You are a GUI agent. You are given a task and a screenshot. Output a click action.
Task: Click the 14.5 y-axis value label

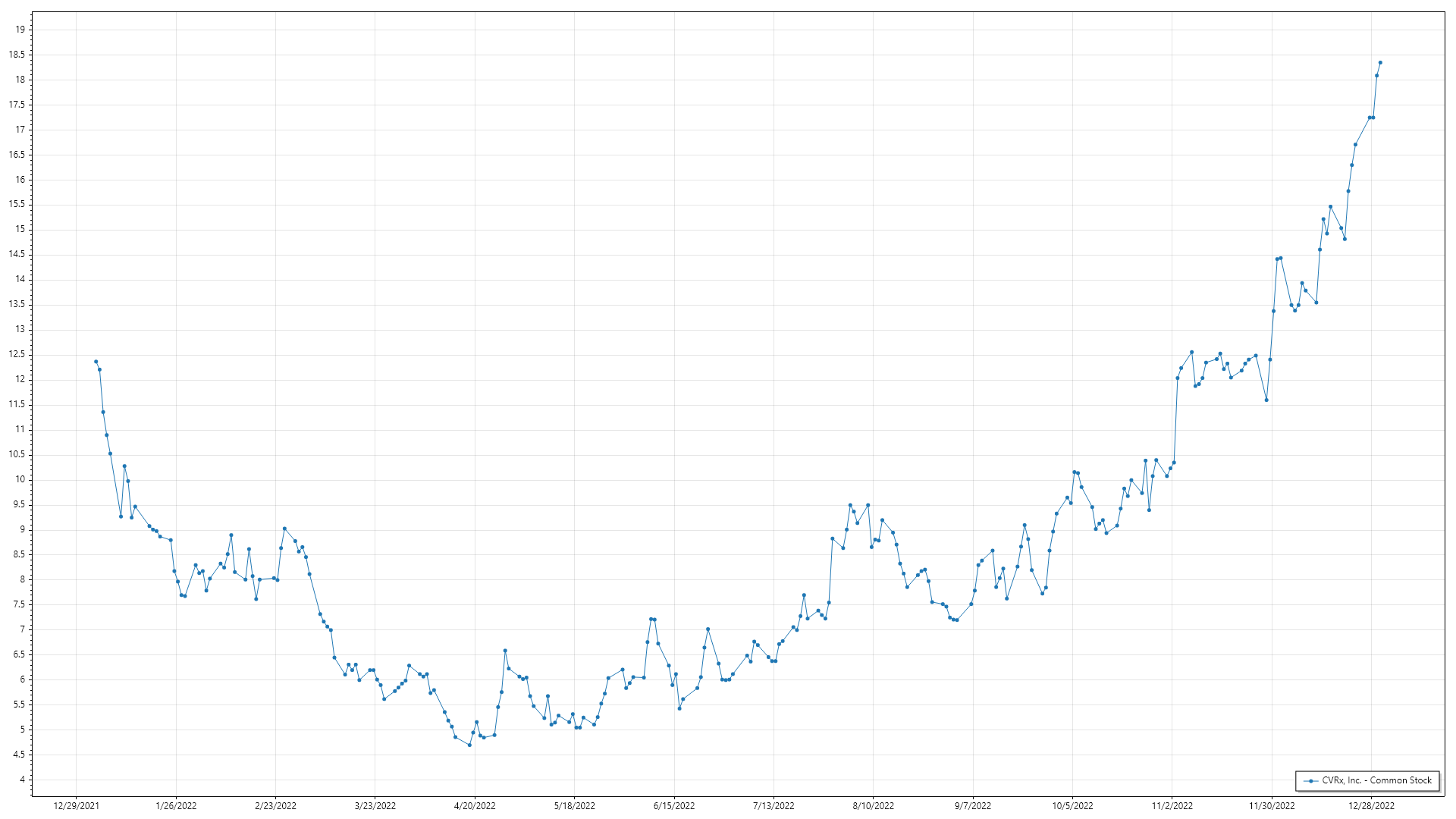(17, 255)
